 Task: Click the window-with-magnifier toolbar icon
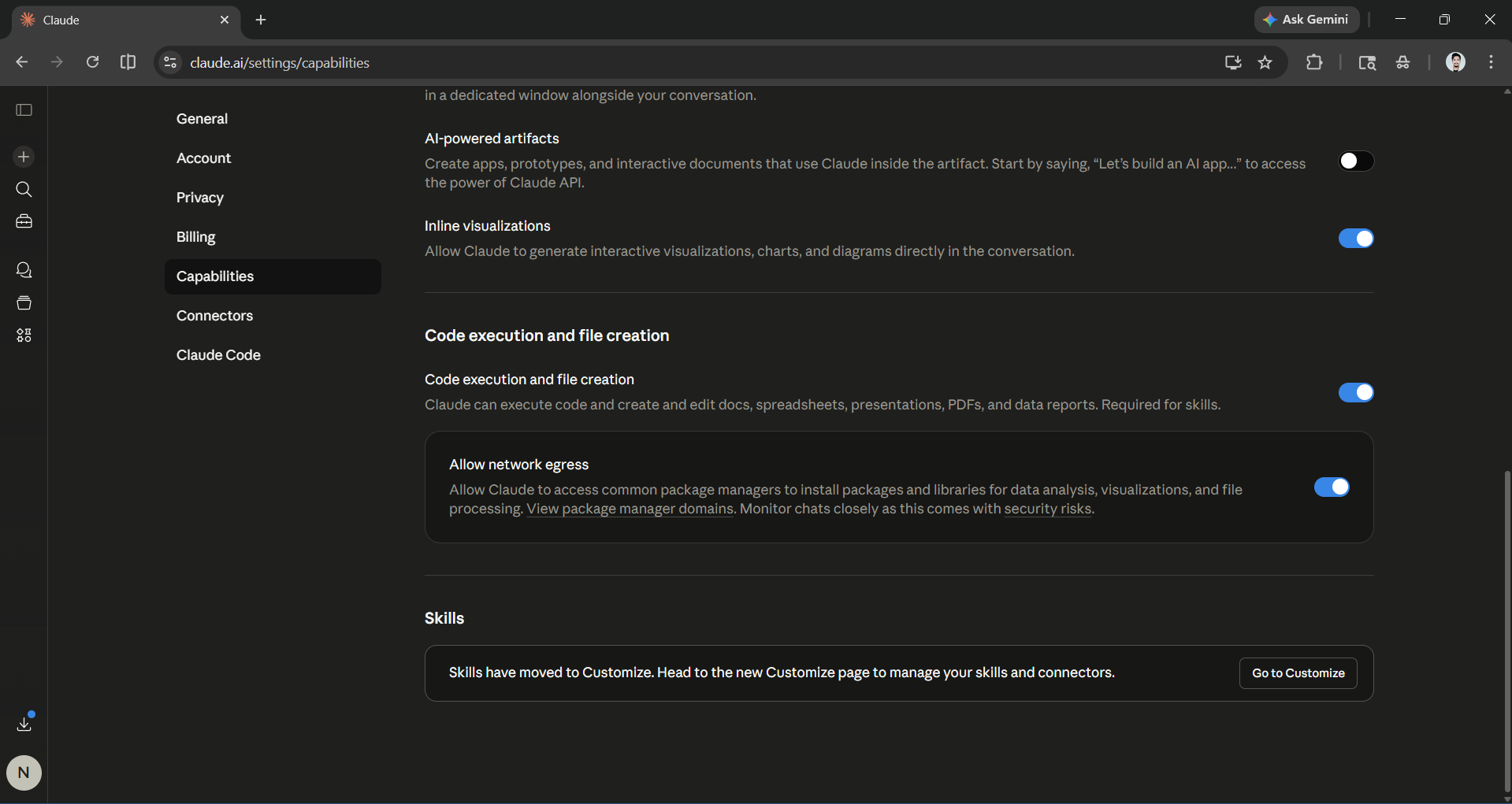tap(1367, 62)
